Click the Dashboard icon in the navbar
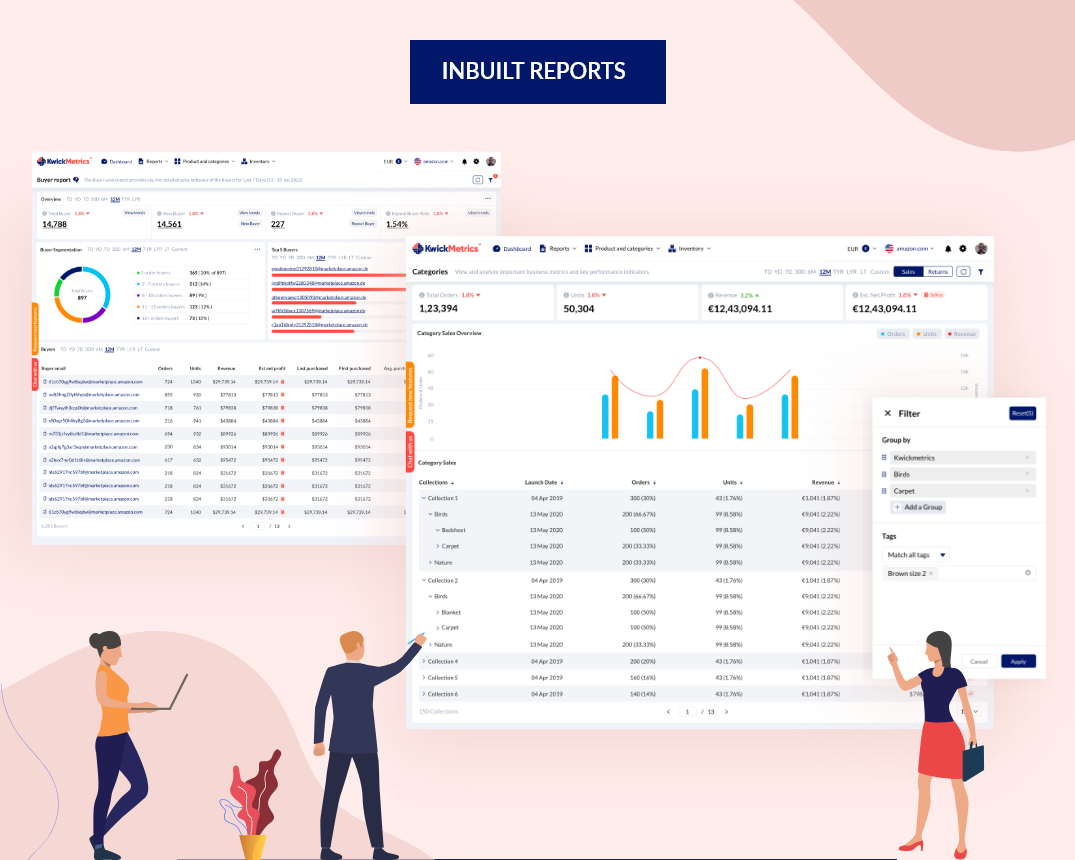The image size is (1075, 860). 495,247
